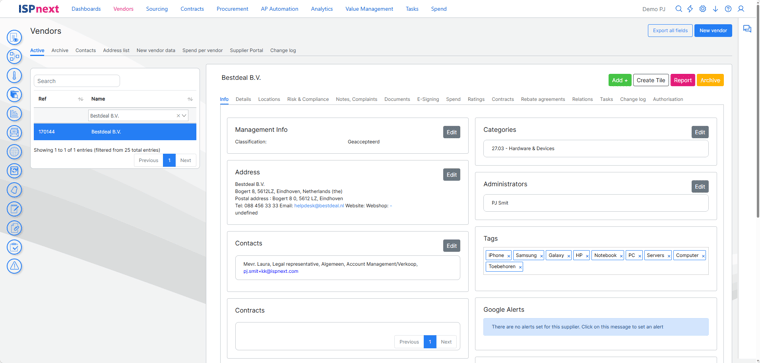Edit the Administrators section
The width and height of the screenshot is (760, 363).
(x=700, y=187)
